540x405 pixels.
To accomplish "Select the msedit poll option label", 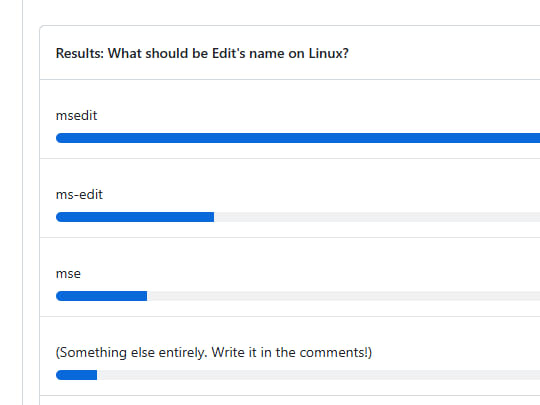I will [x=76, y=115].
